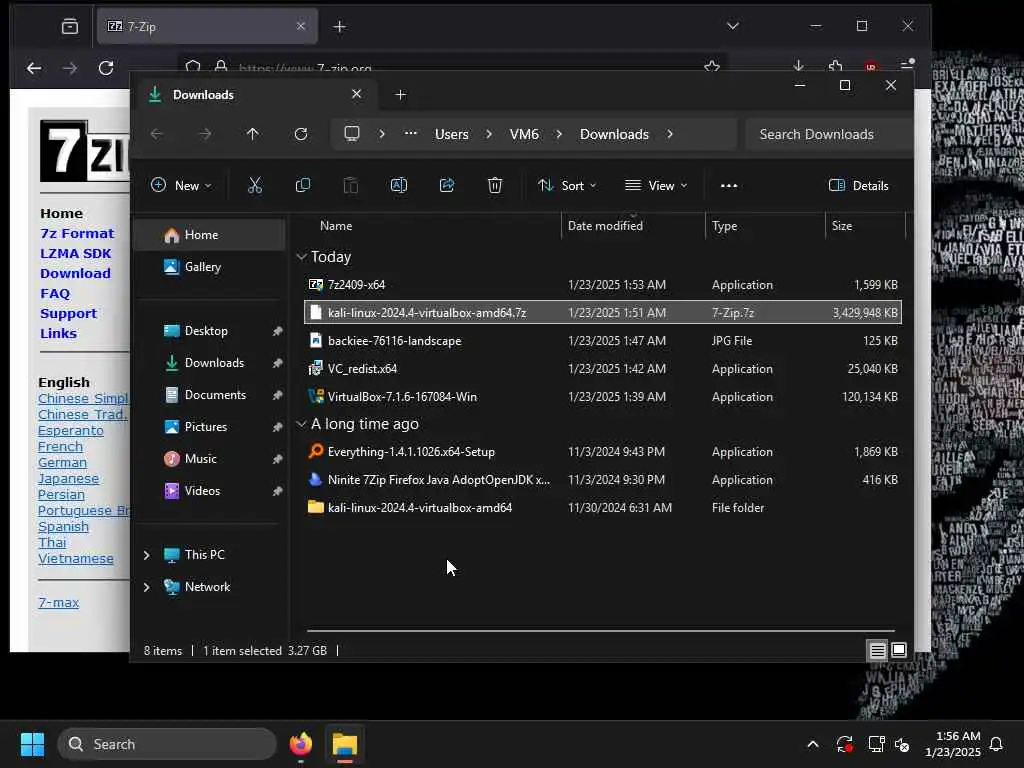The height and width of the screenshot is (768, 1024).
Task: Select VirtualBox-7.1.6-167084-Win file
Action: point(603,396)
